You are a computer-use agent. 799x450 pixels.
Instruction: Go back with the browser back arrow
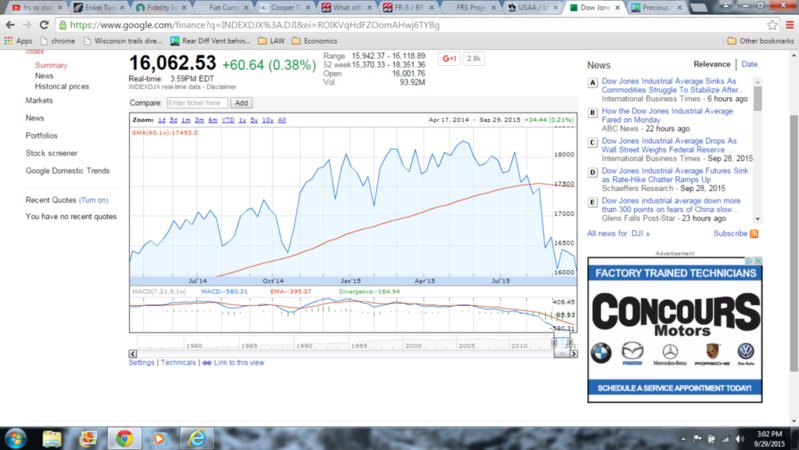coord(10,25)
